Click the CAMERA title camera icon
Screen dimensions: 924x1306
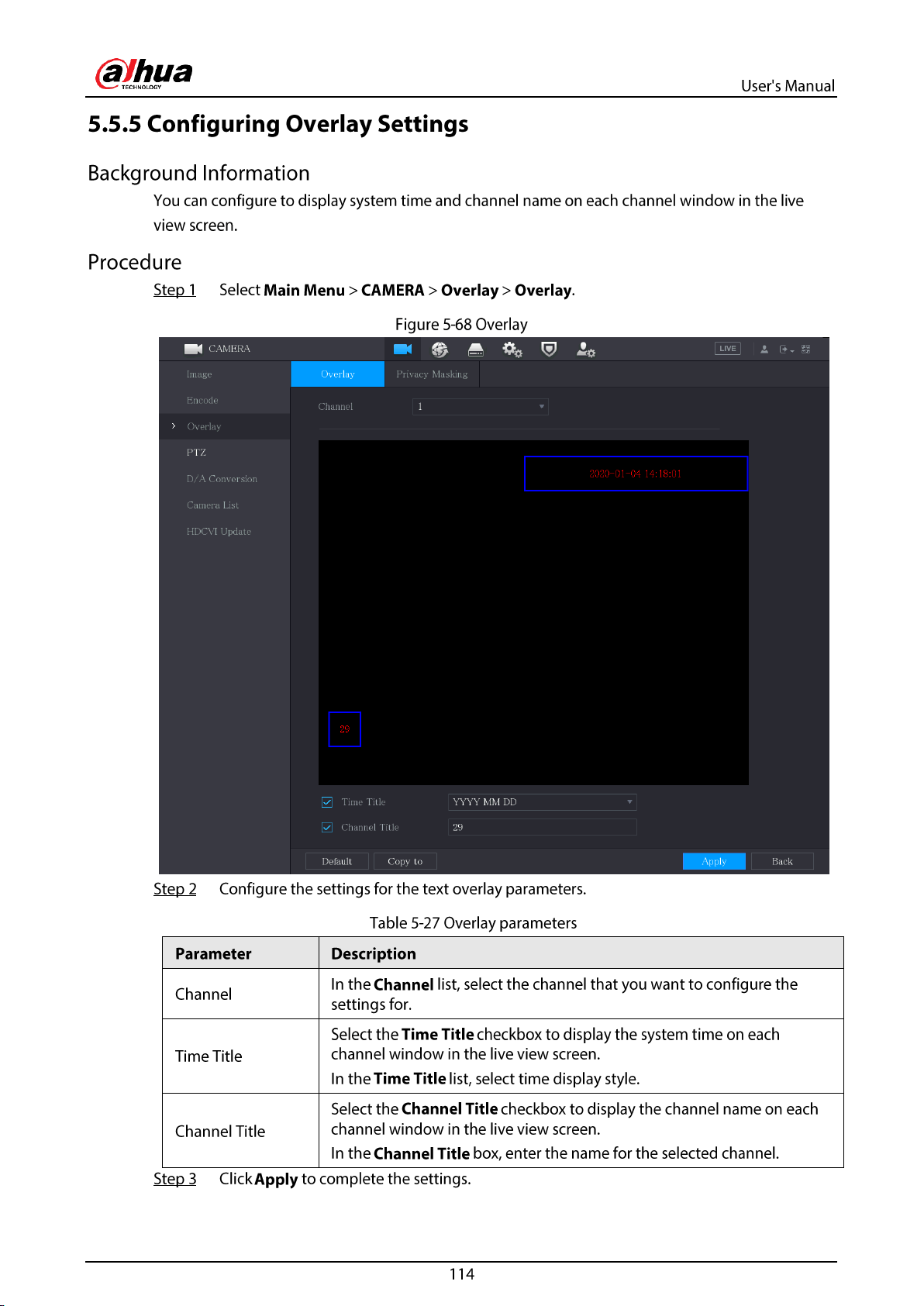click(x=193, y=349)
